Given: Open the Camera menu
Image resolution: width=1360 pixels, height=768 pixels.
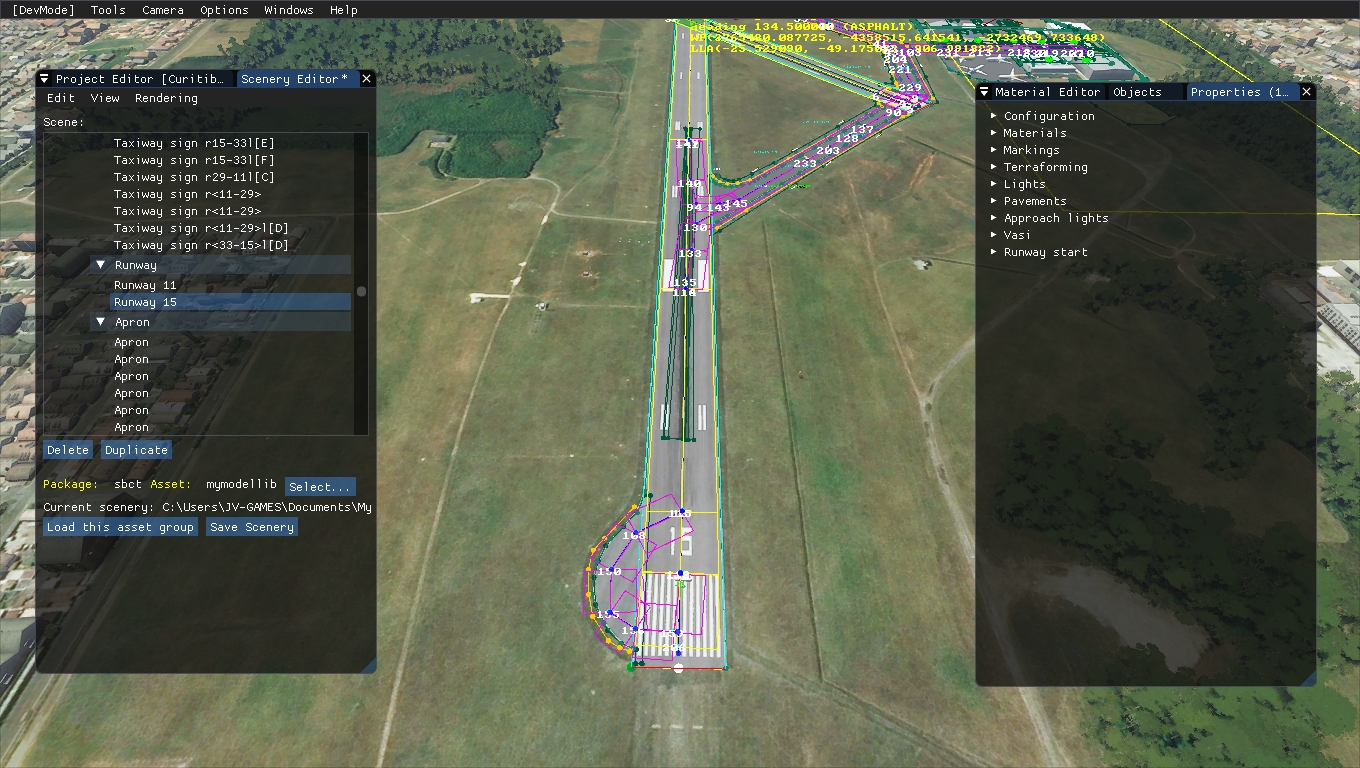Looking at the screenshot, I should [x=162, y=10].
